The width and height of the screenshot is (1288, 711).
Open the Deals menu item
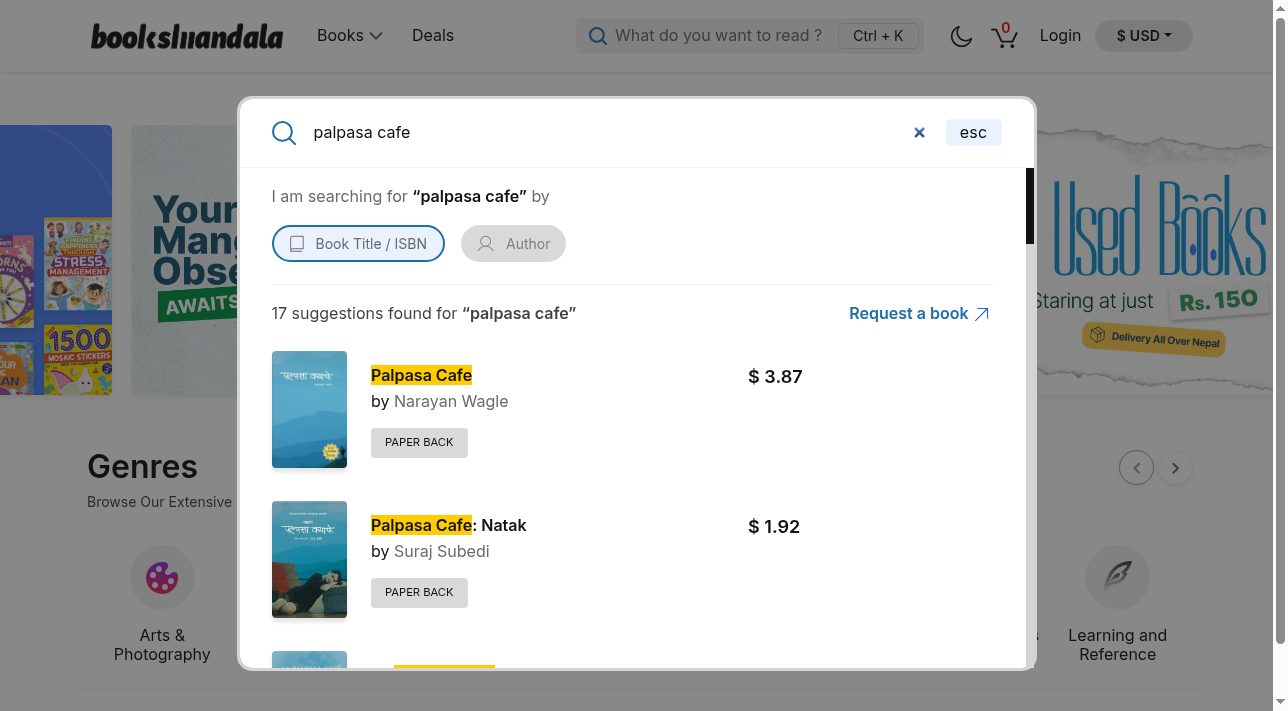pos(433,35)
